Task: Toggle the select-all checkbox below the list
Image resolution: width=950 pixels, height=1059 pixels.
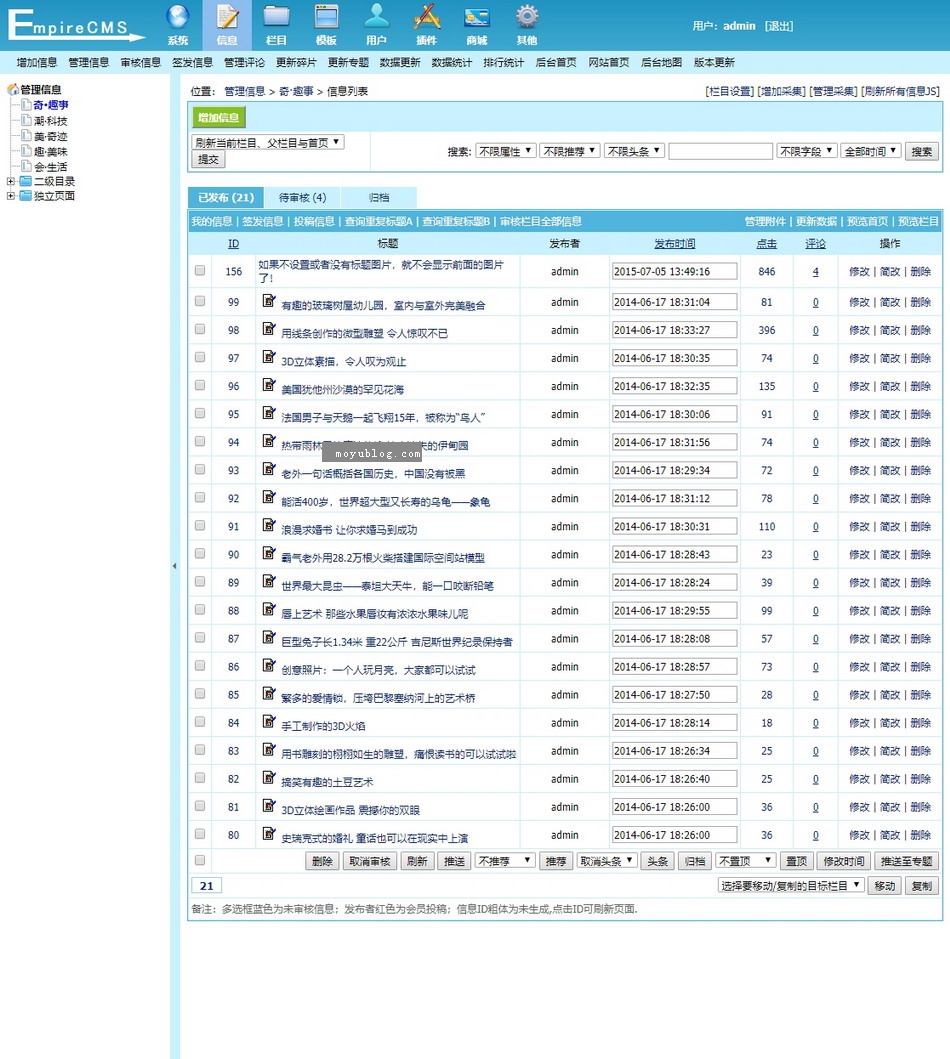Action: (200, 860)
